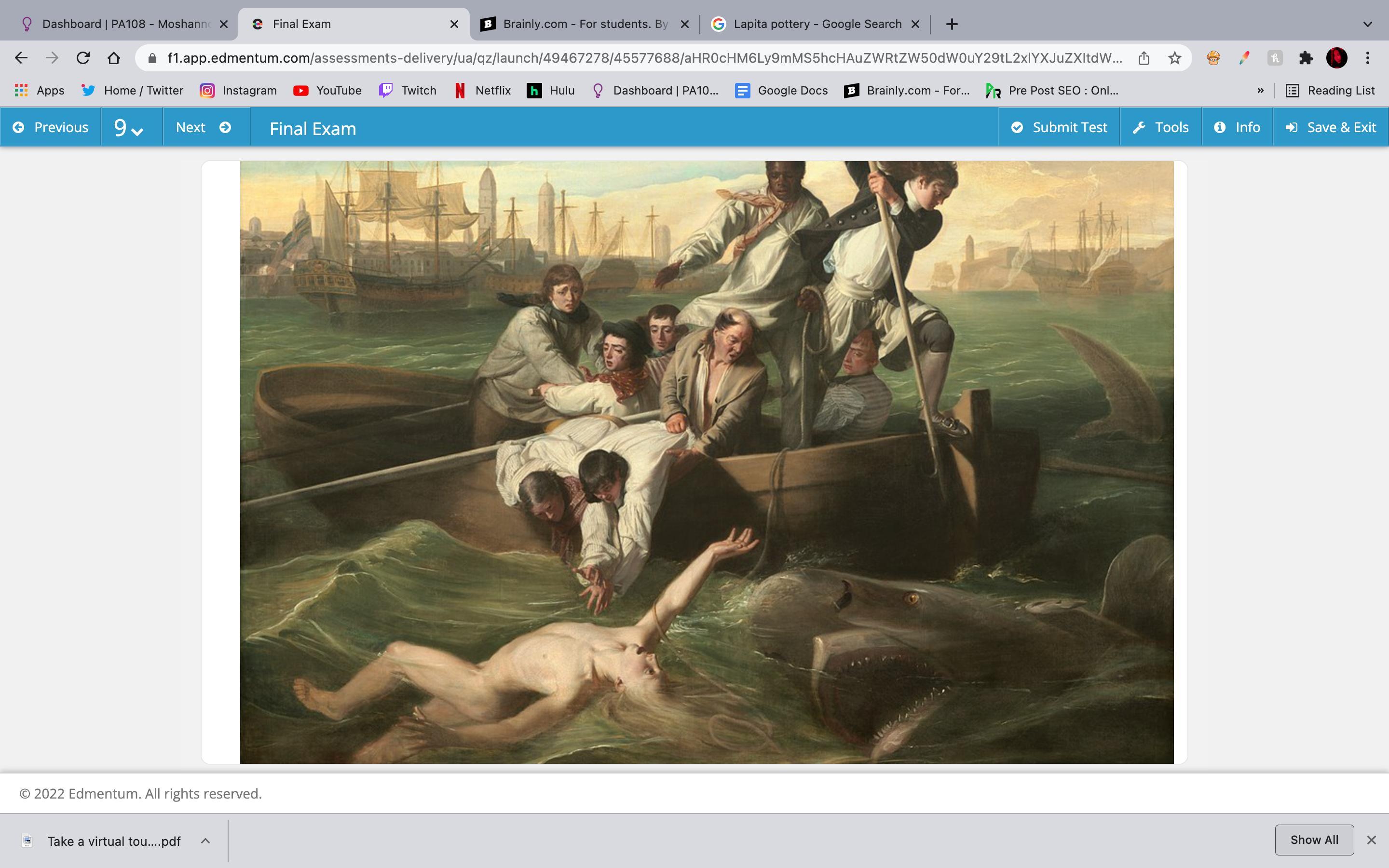Open Chrome three-dot menu
Image resolution: width=1389 pixels, height=868 pixels.
(1368, 58)
